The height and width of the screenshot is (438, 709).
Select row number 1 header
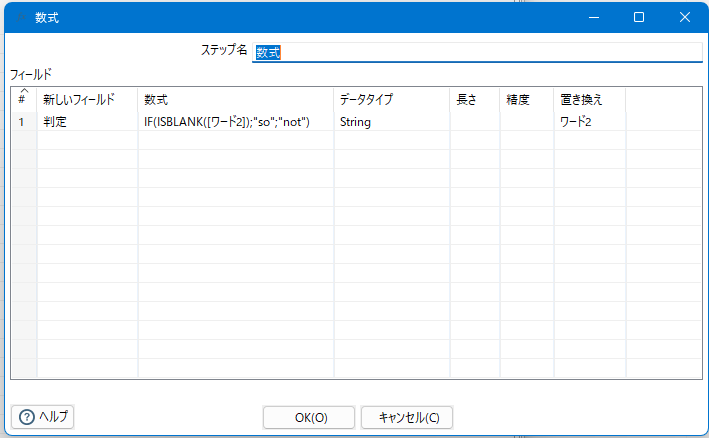tap(23, 122)
